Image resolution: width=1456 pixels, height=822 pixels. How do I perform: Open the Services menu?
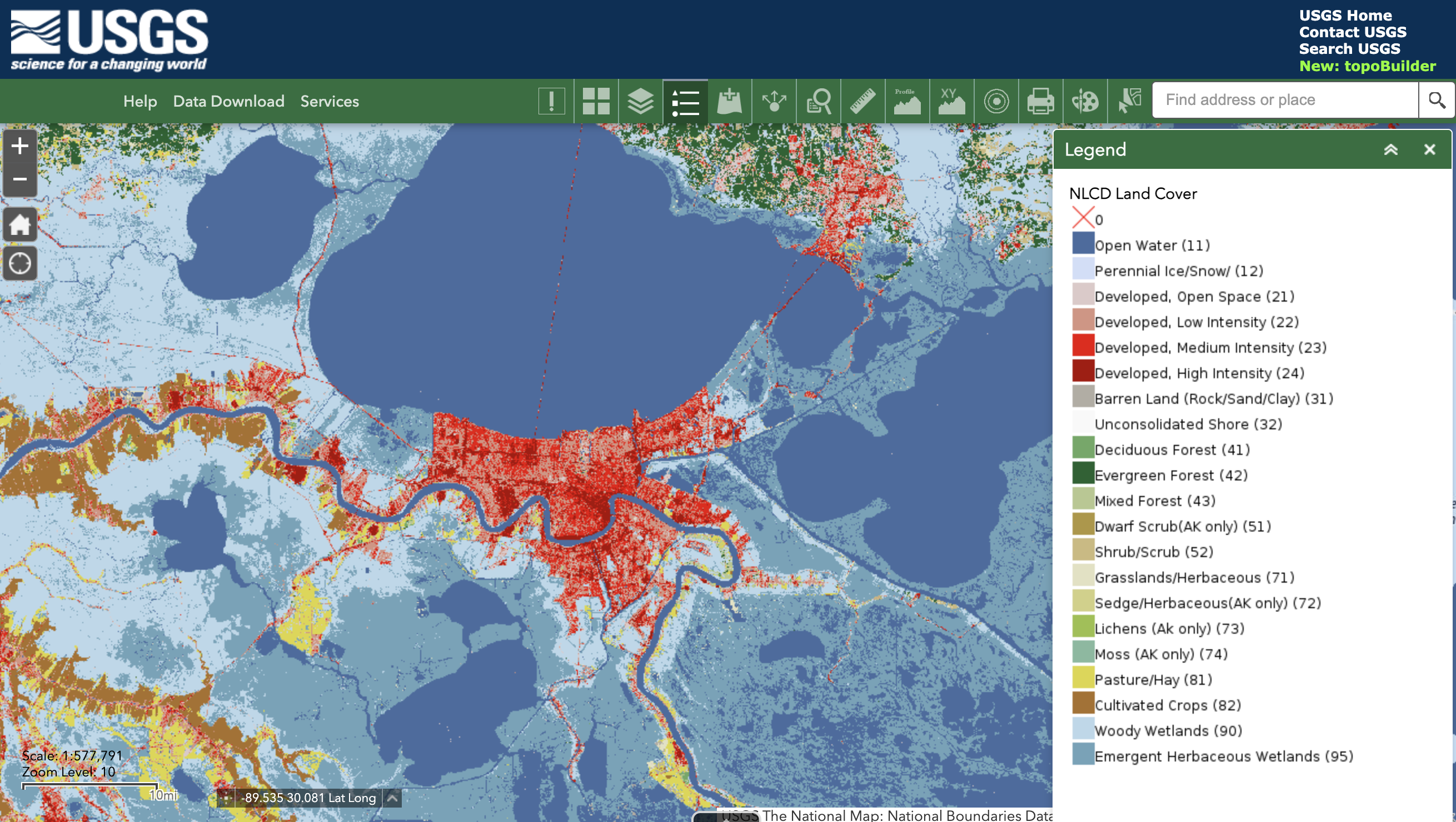(330, 101)
